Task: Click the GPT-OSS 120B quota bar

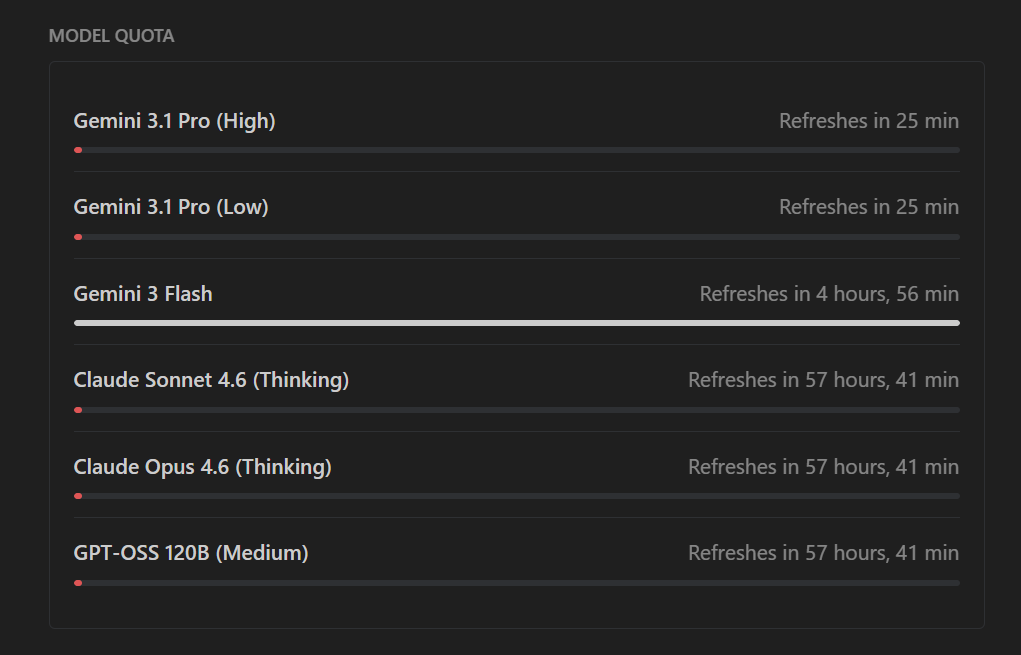Action: tap(516, 582)
